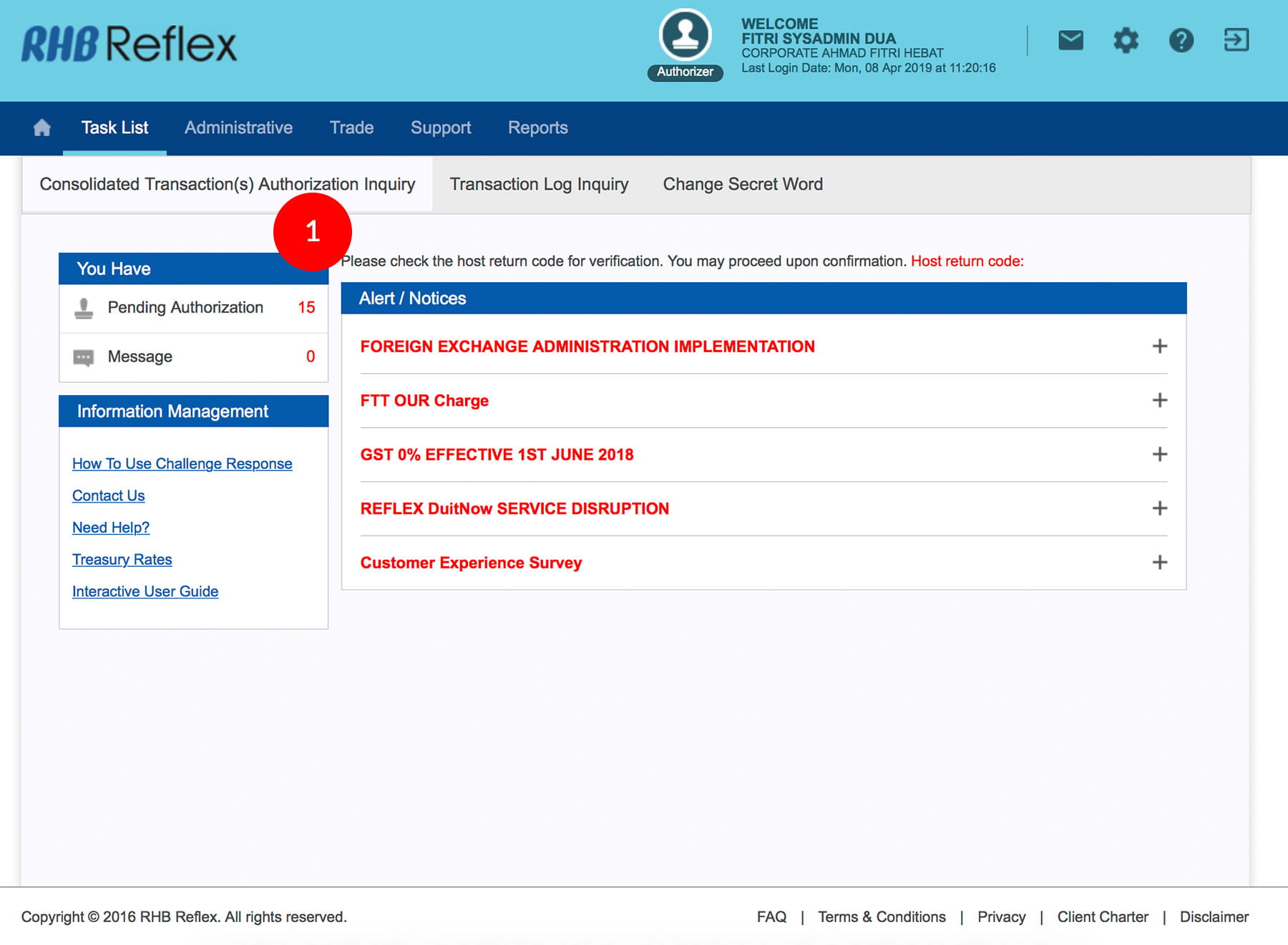This screenshot has height=945, width=1288.
Task: Click the RHB Reflex logo
Action: coord(129,44)
